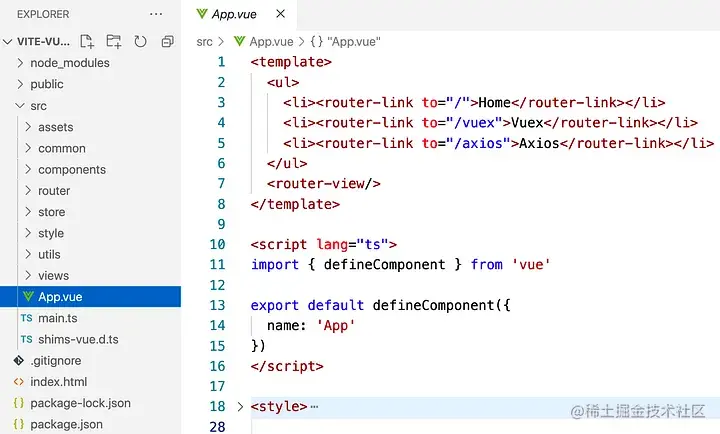The image size is (720, 434).
Task: Click the src breadcrumb segment
Action: 204,42
